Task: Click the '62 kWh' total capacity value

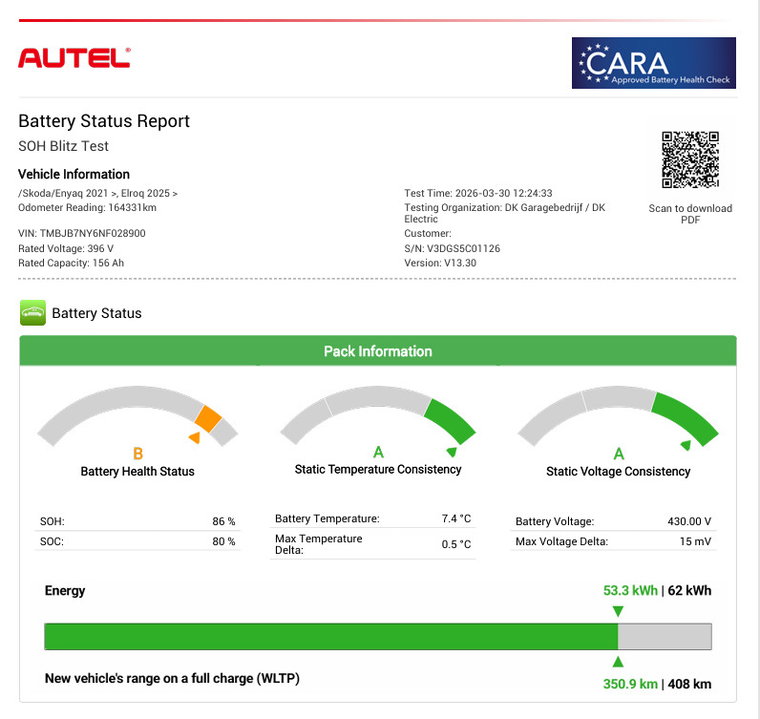Action: [690, 591]
